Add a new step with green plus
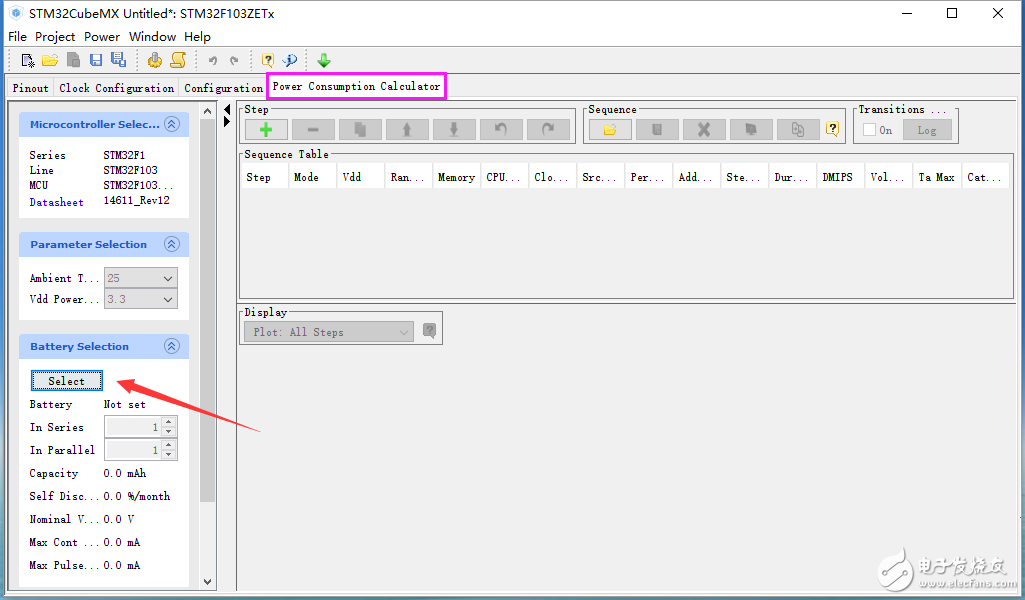Viewport: 1025px width, 600px height. [266, 129]
